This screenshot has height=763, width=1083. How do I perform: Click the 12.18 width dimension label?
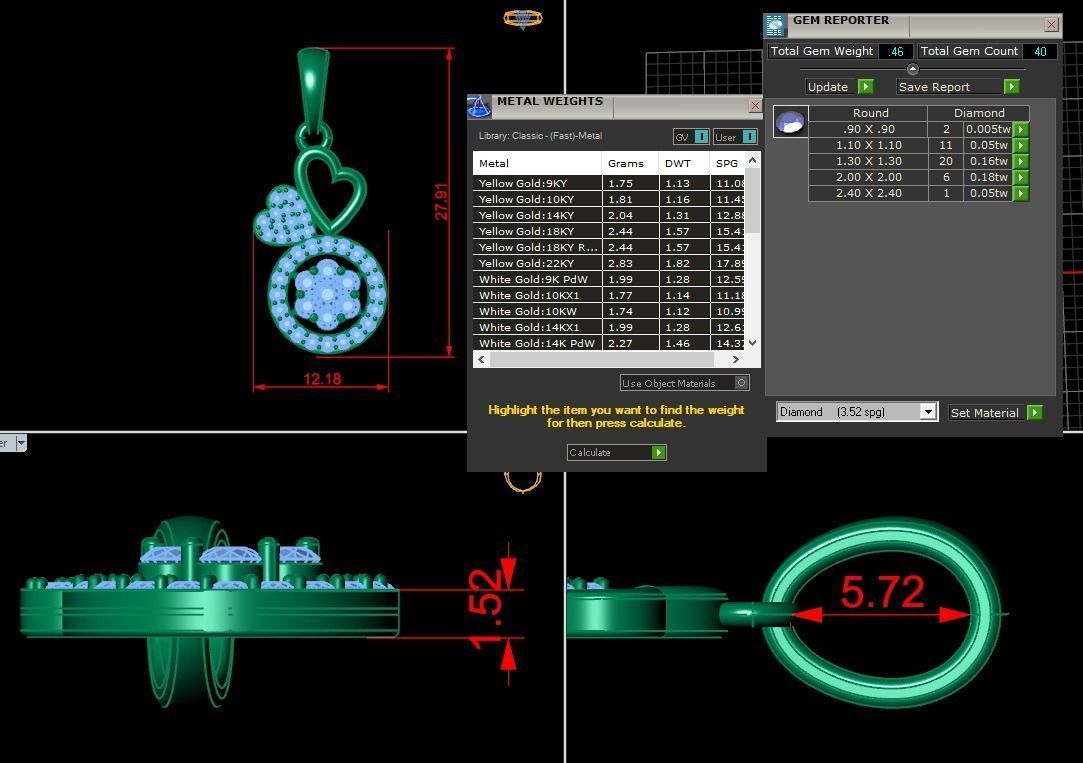(322, 379)
